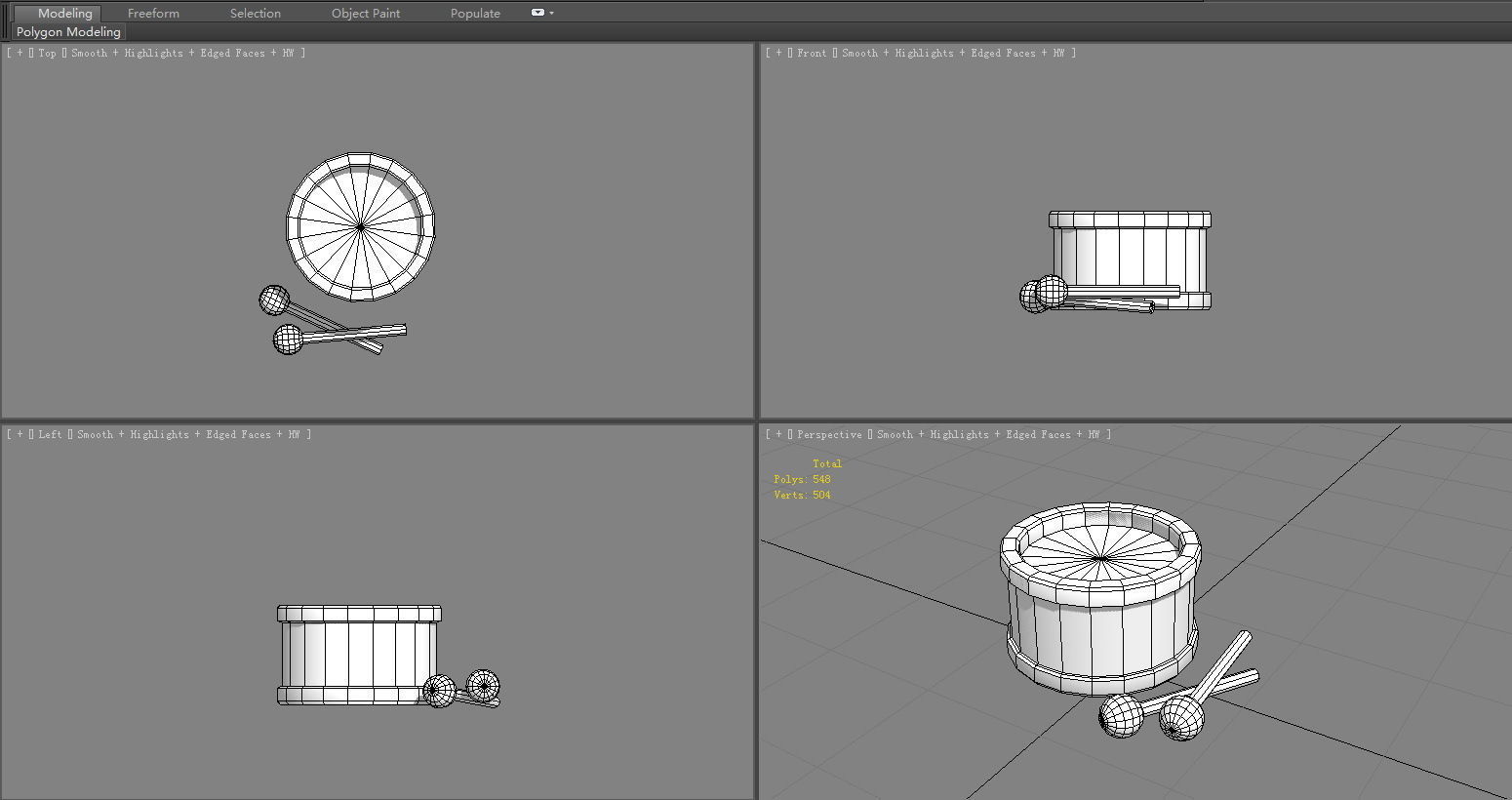Viewport: 1512px width, 800px height.
Task: Open the Populate ribbon tab
Action: point(475,14)
